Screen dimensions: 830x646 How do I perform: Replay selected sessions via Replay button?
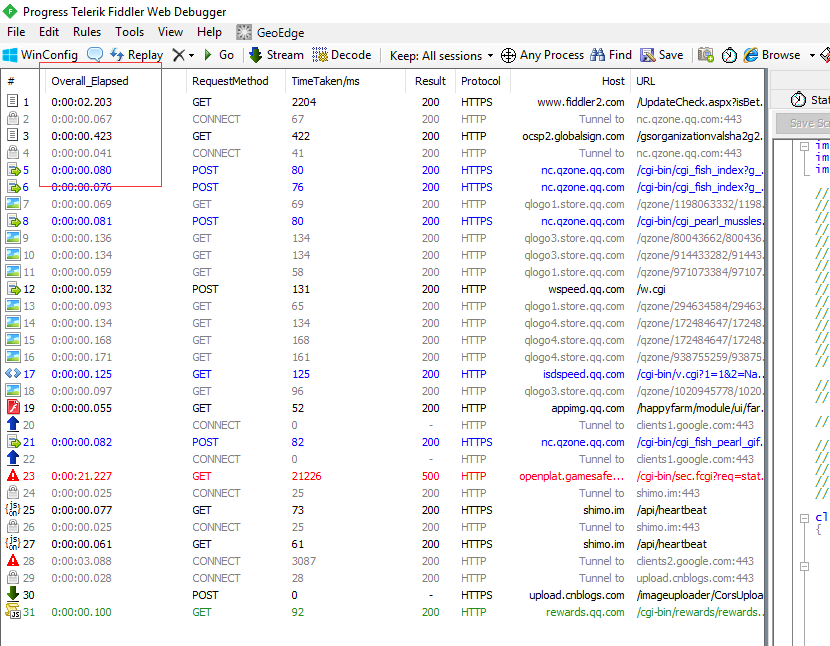136,55
